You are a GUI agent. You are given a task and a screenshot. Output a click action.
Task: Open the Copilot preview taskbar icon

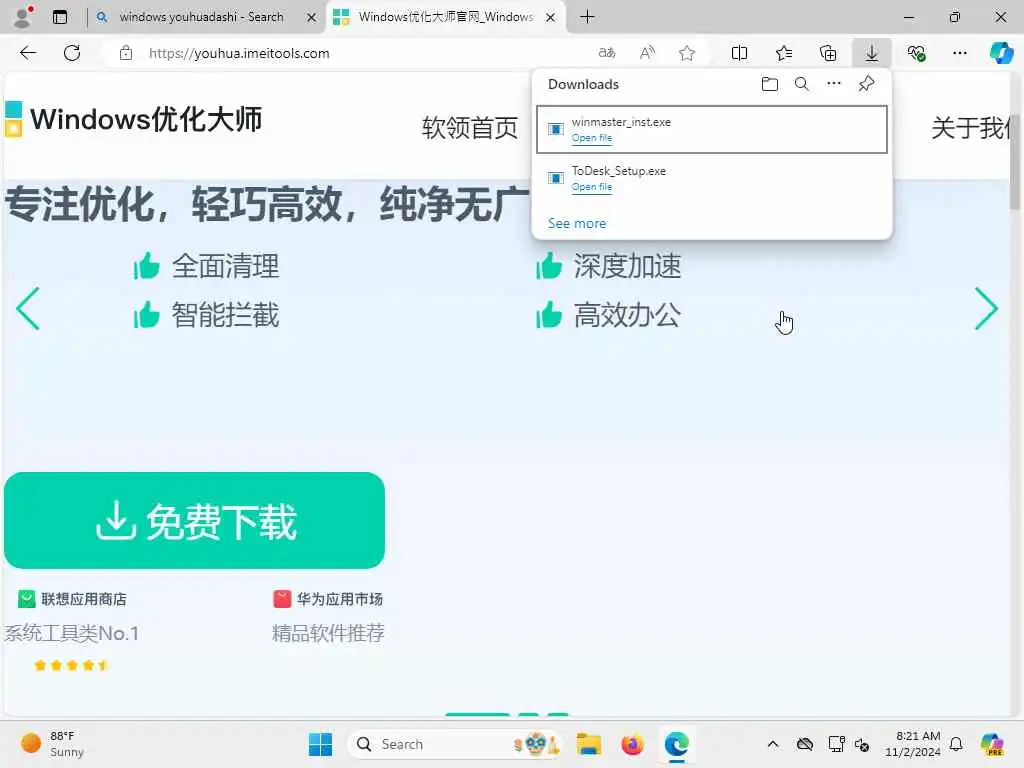pos(992,744)
